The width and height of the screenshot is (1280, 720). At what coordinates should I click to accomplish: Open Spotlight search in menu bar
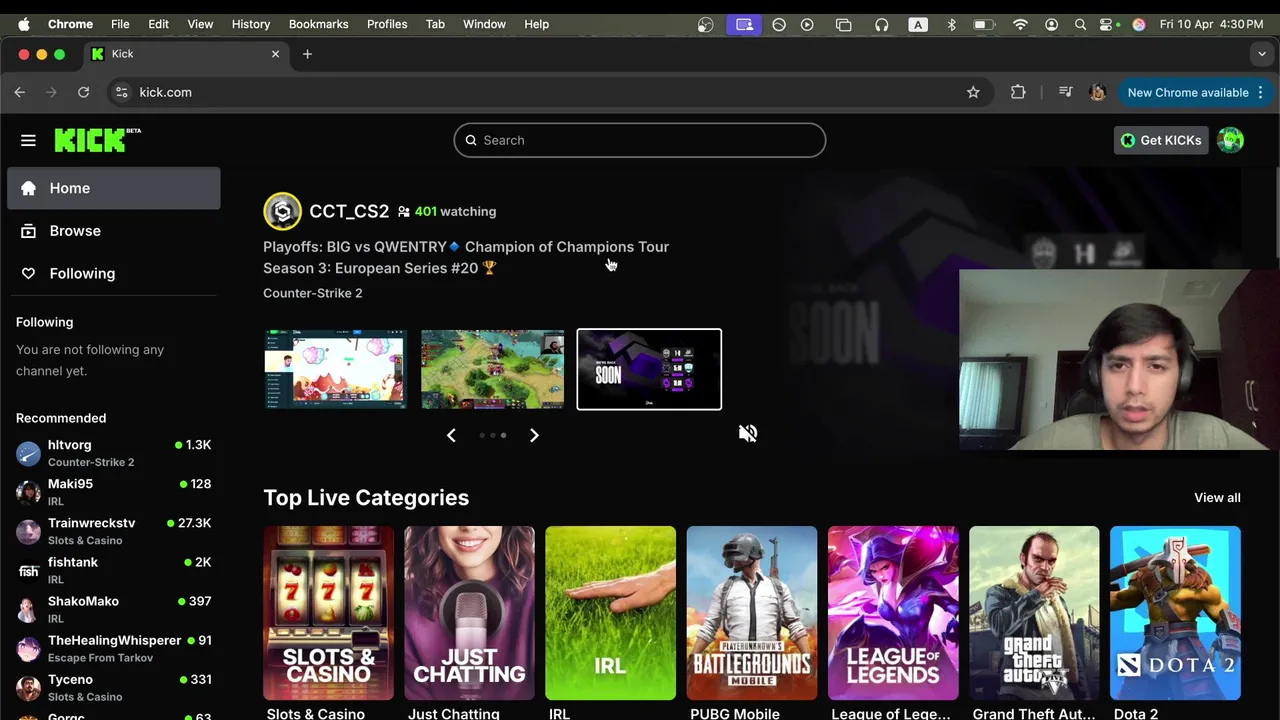(x=1080, y=24)
